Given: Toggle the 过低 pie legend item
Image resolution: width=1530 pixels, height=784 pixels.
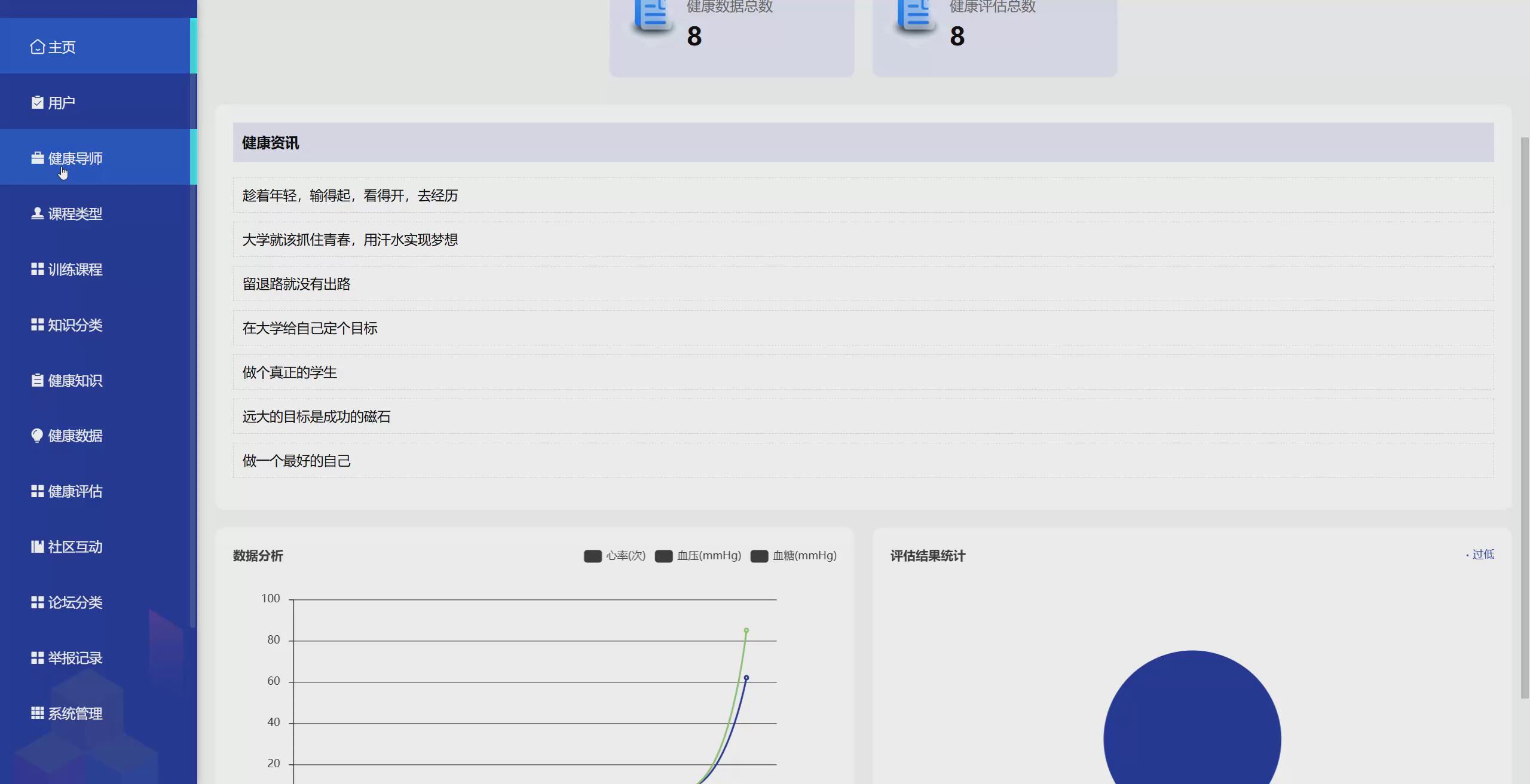Looking at the screenshot, I should coord(1480,555).
